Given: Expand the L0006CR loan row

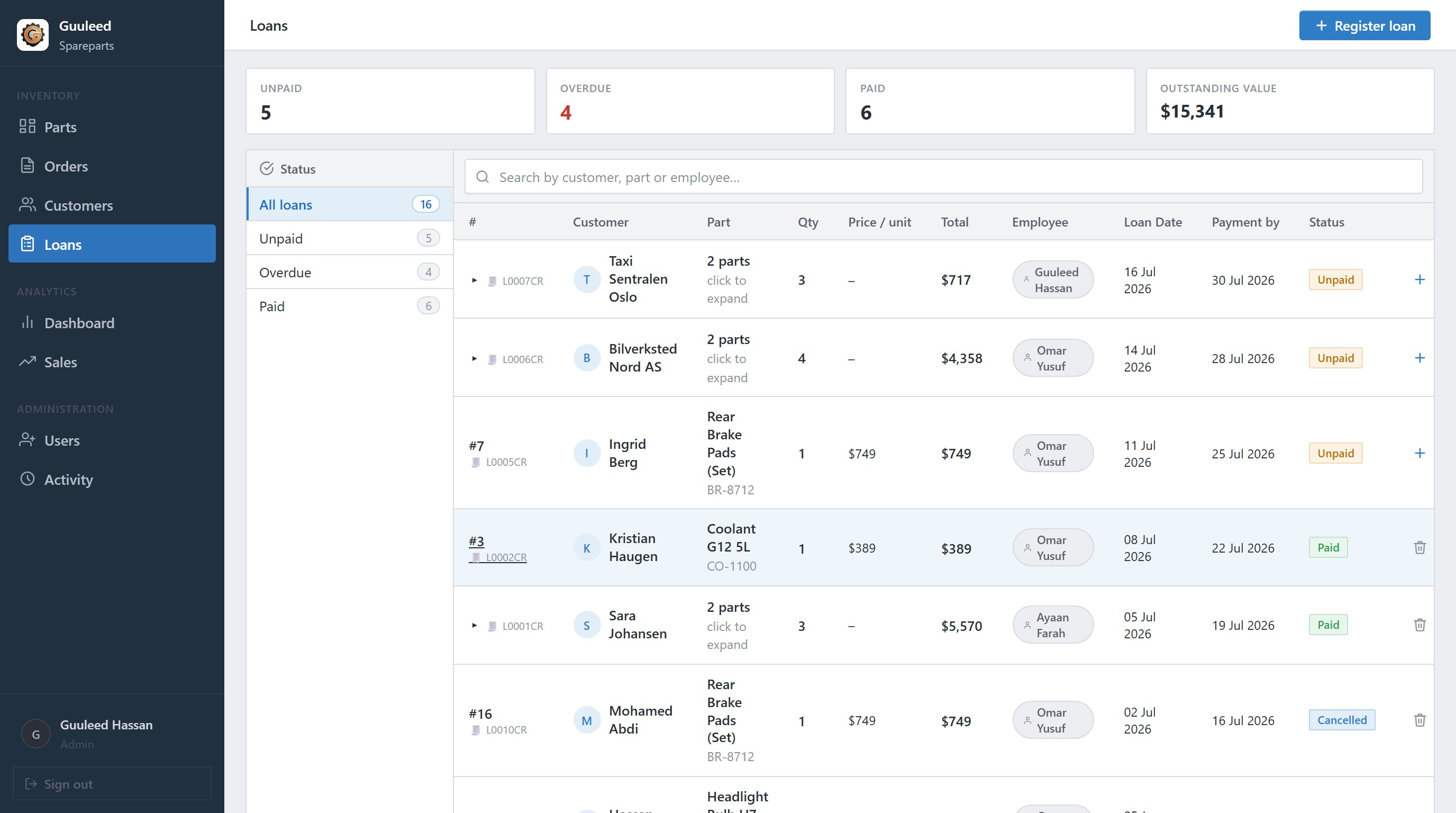Looking at the screenshot, I should [x=474, y=359].
